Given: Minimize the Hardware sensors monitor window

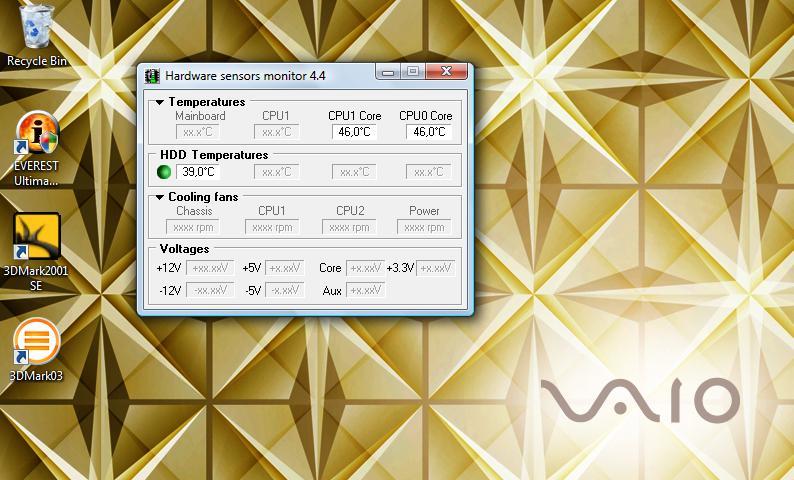Looking at the screenshot, I should tap(388, 72).
